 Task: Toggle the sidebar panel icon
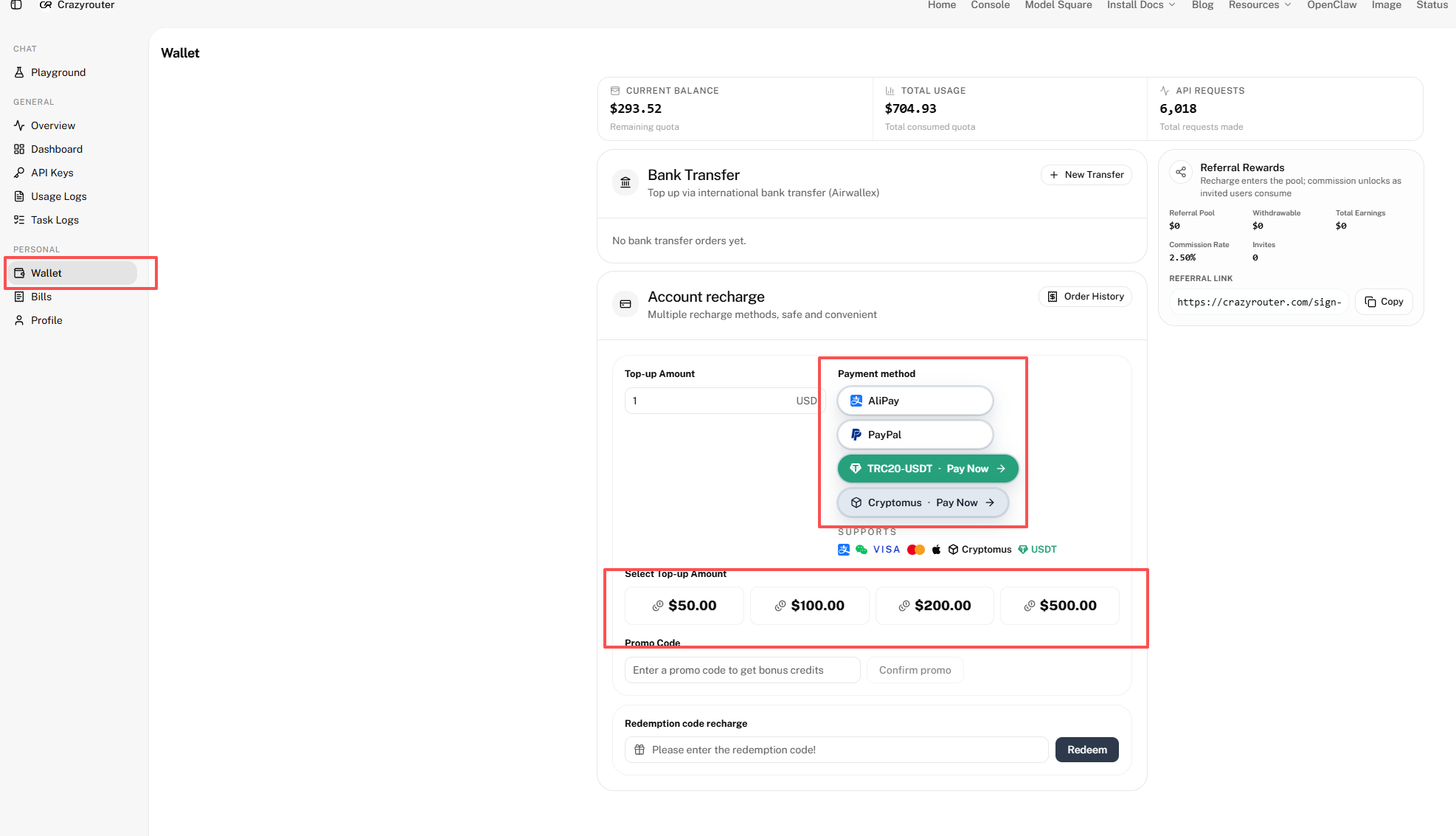[16, 5]
